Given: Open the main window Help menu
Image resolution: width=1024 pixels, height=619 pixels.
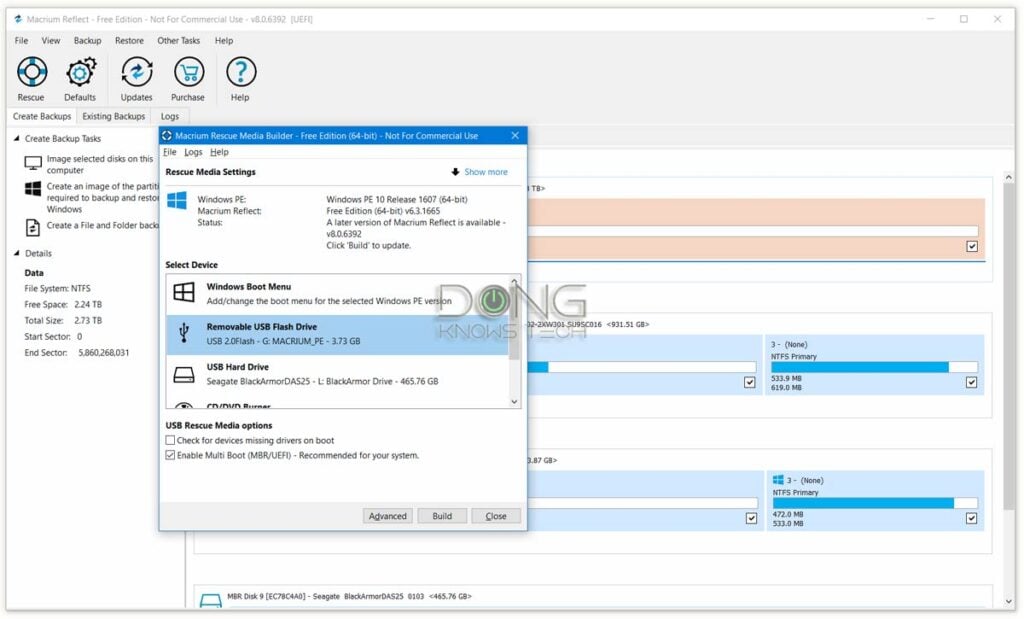Looking at the screenshot, I should coord(224,40).
